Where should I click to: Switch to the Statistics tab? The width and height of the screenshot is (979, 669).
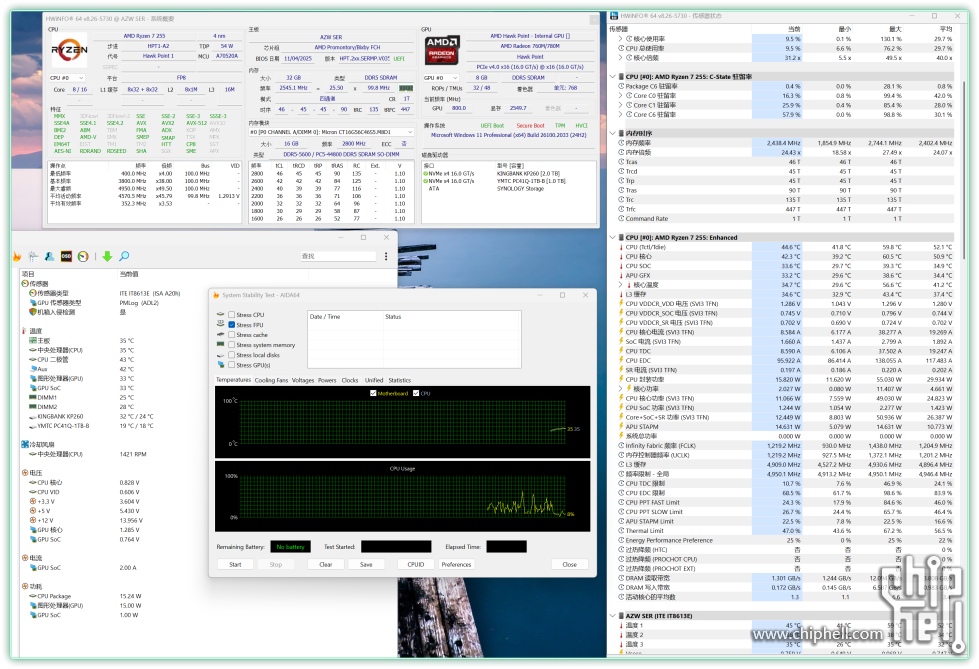[x=399, y=380]
